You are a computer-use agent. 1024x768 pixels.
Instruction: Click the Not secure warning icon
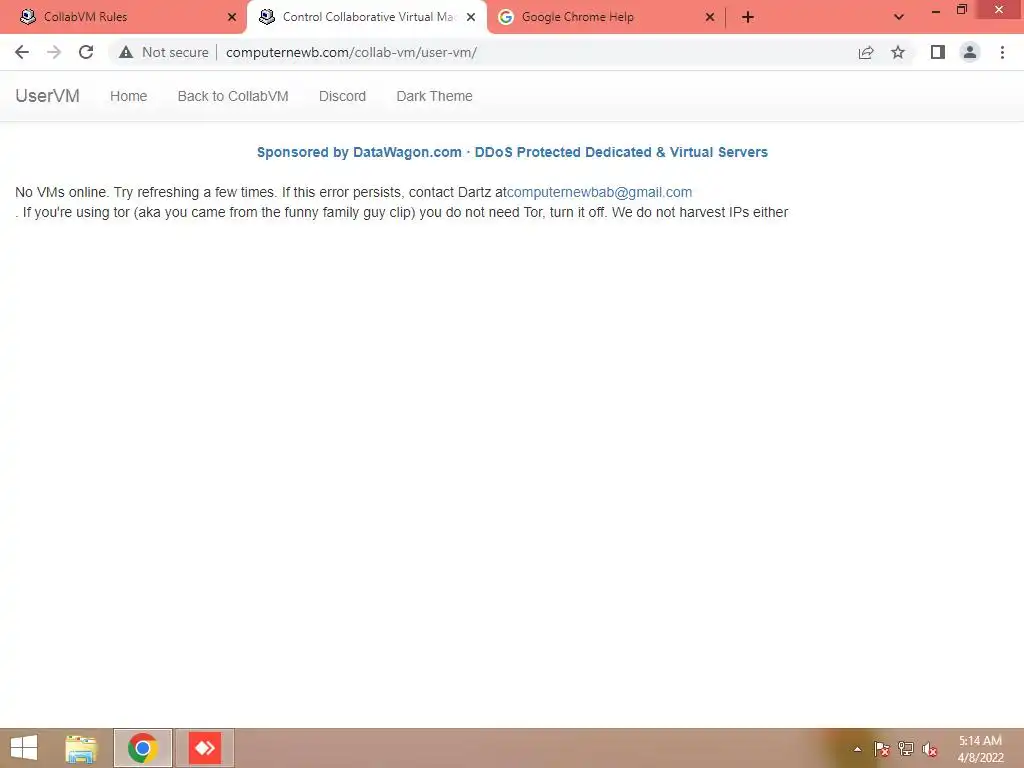[126, 52]
